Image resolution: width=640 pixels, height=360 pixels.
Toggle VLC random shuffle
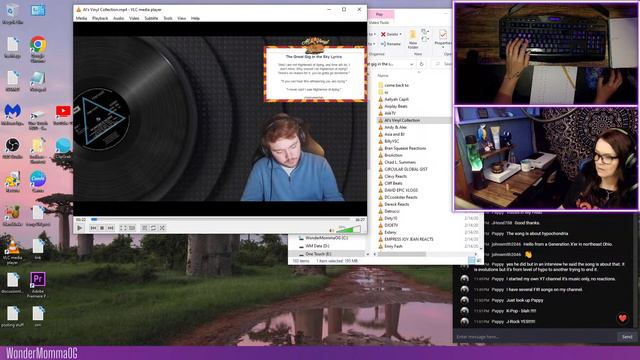pos(162,228)
